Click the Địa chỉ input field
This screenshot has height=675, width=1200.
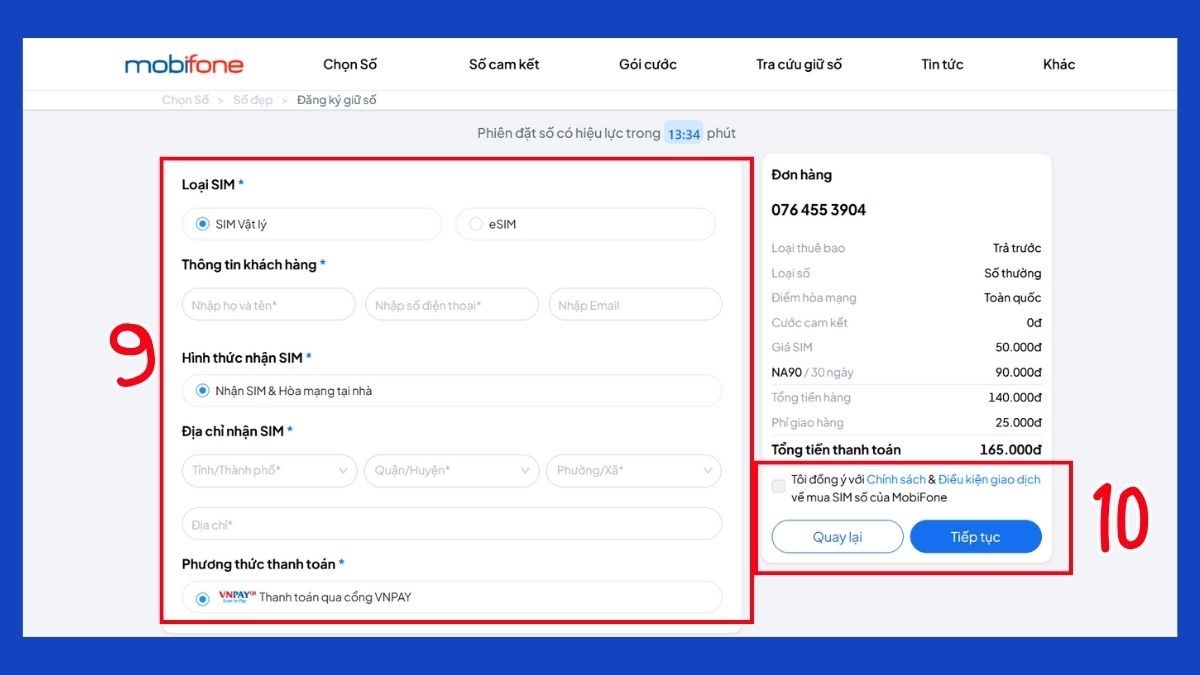[452, 524]
